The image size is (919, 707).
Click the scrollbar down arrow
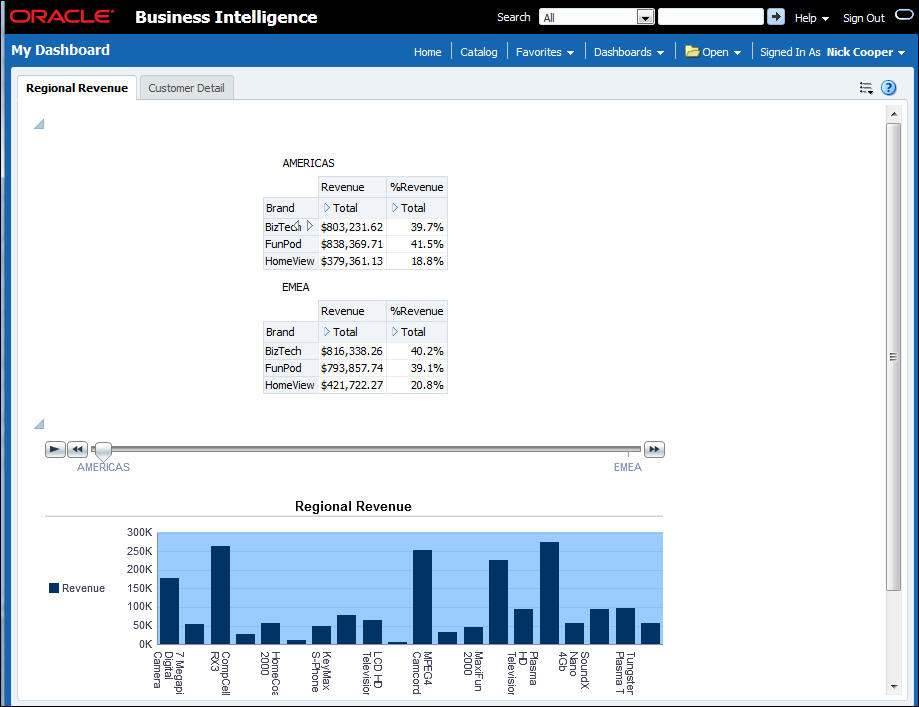tap(893, 686)
